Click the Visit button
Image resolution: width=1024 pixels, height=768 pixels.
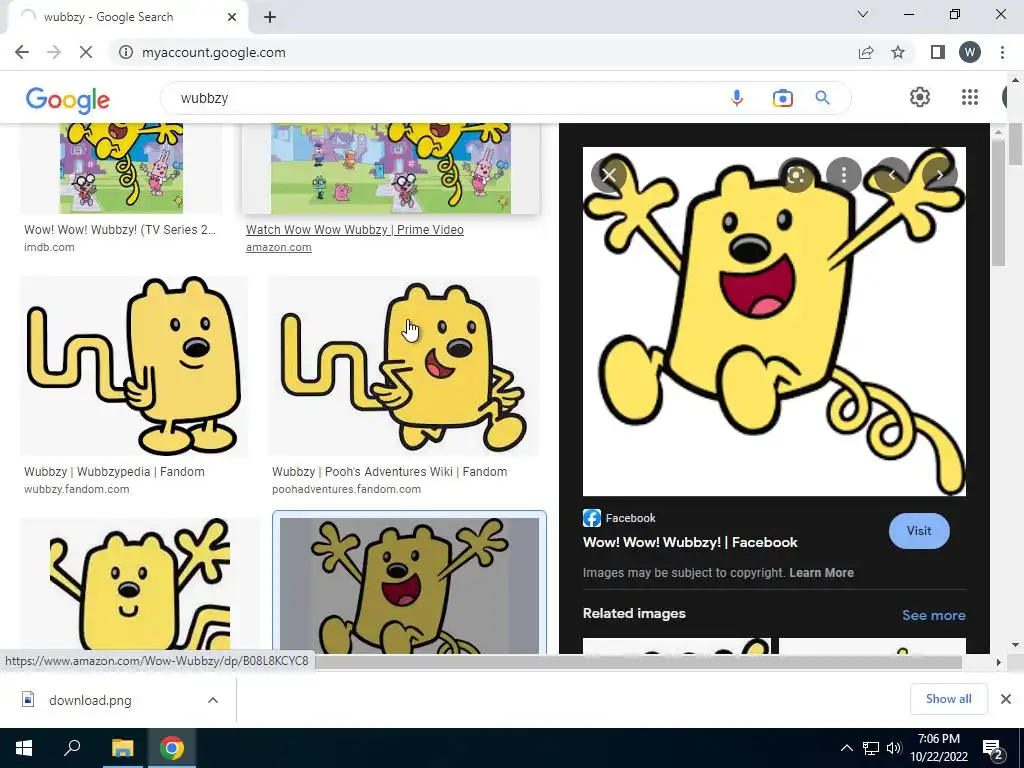pos(919,531)
